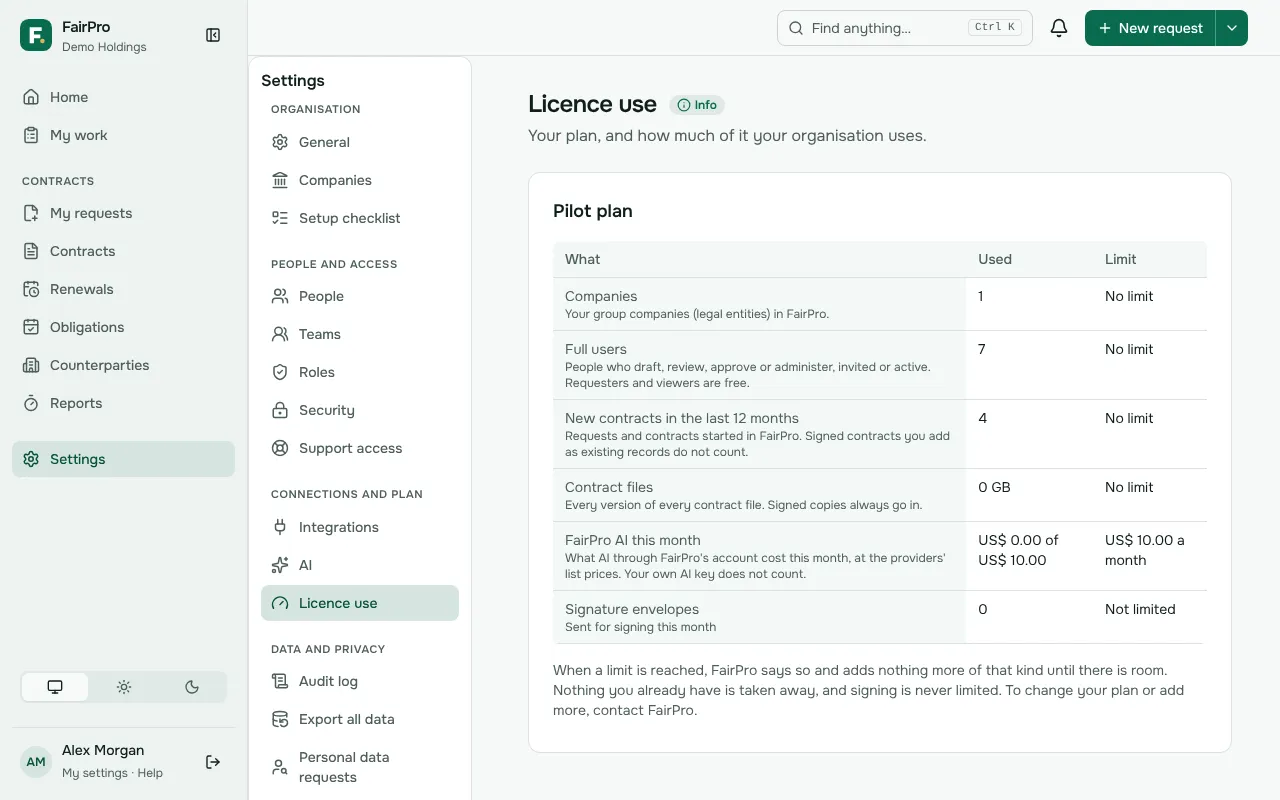
Task: Open the Audit log
Action: point(360,681)
